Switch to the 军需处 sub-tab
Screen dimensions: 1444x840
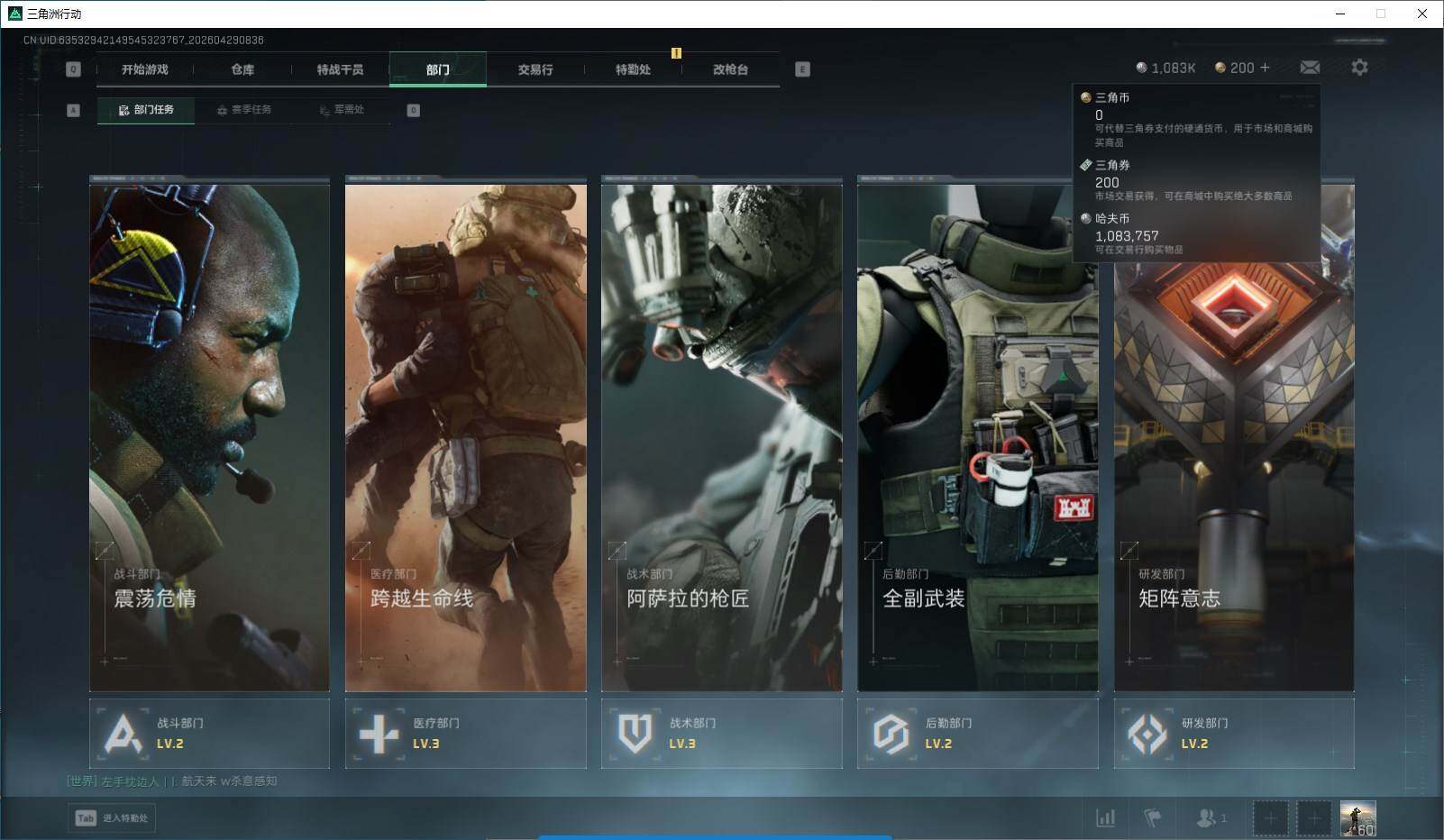pyautogui.click(x=342, y=110)
